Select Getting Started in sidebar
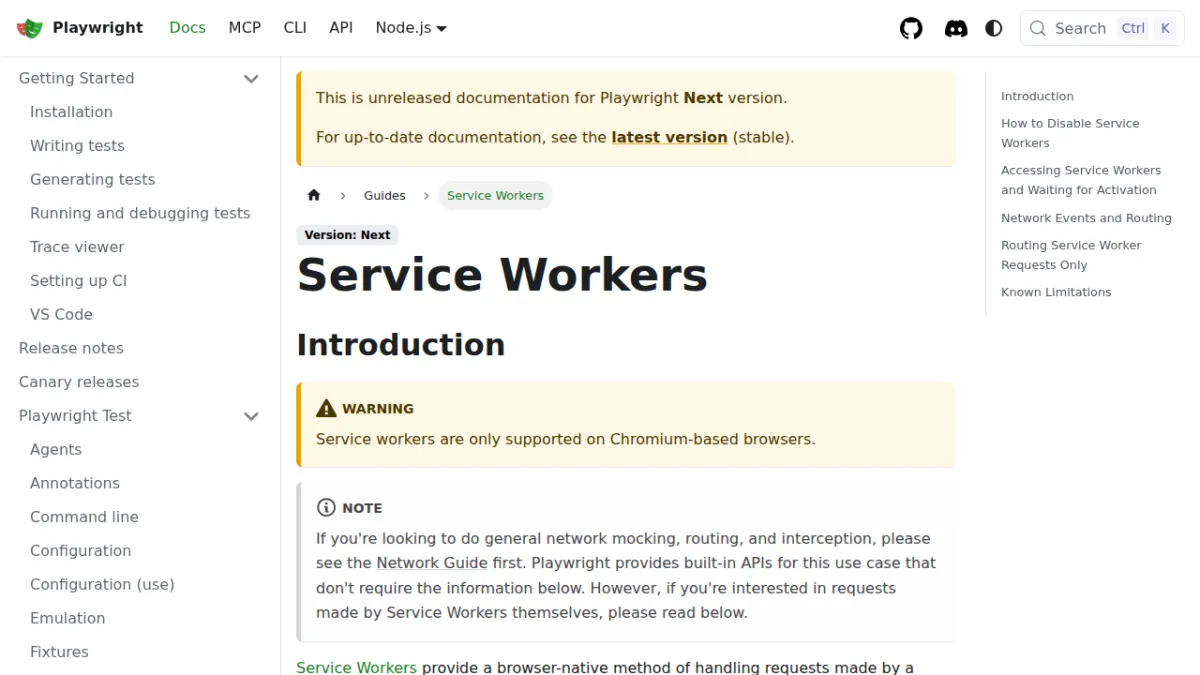The image size is (1200, 675). pos(76,78)
